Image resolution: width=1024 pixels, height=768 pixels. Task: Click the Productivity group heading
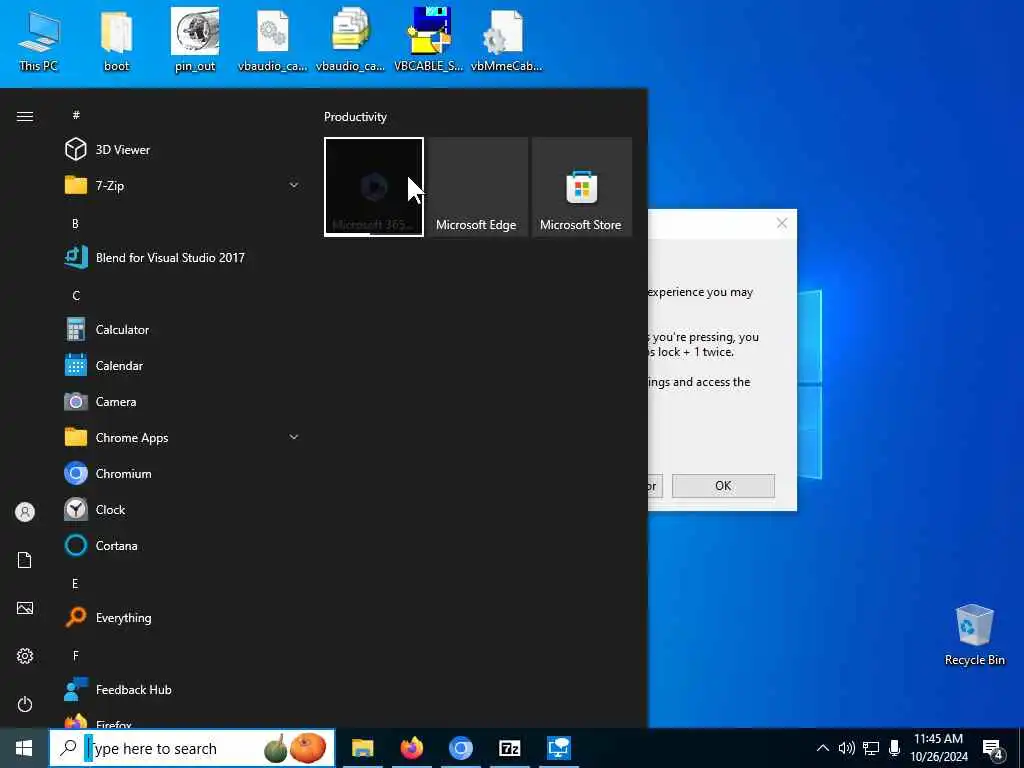355,117
